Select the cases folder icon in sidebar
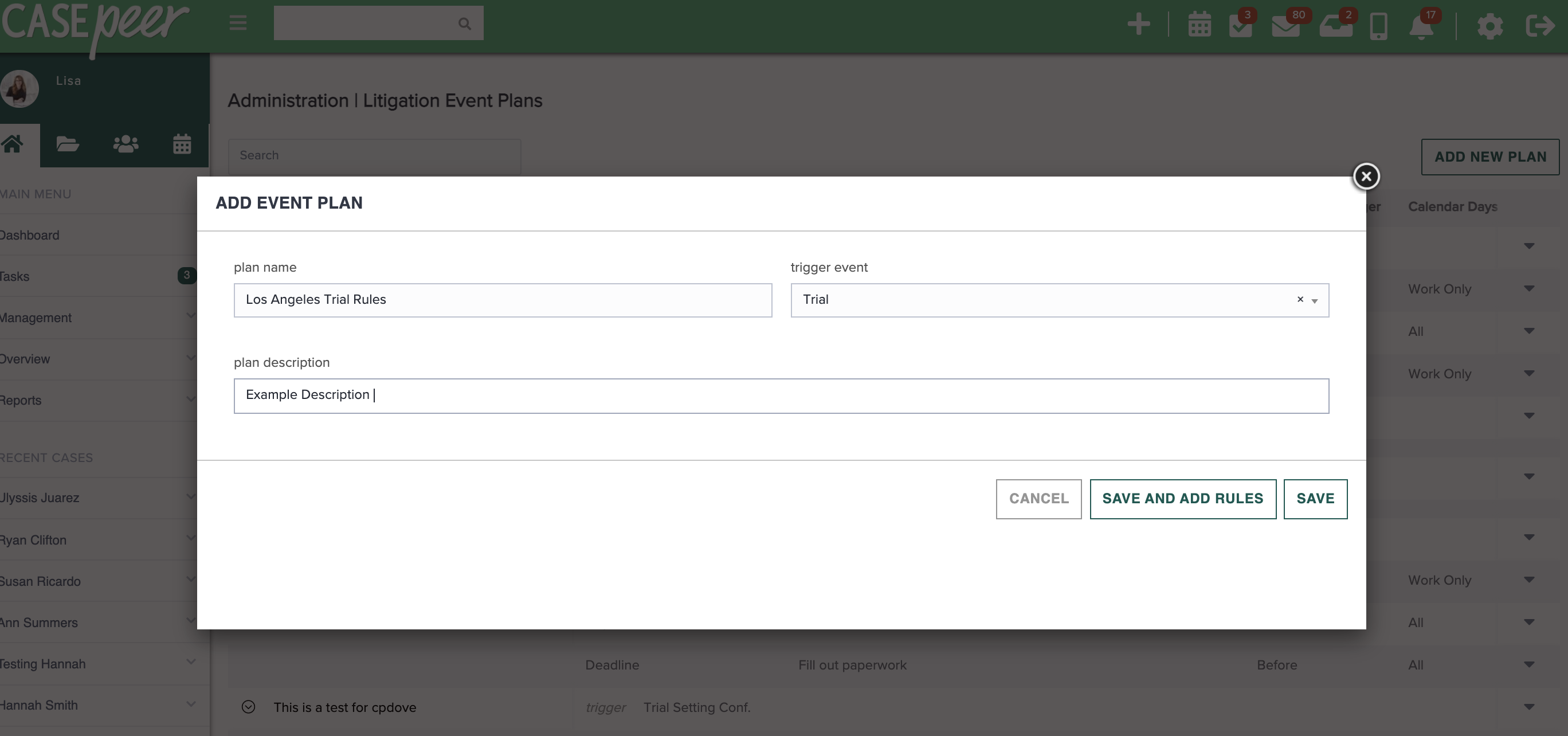 [68, 144]
